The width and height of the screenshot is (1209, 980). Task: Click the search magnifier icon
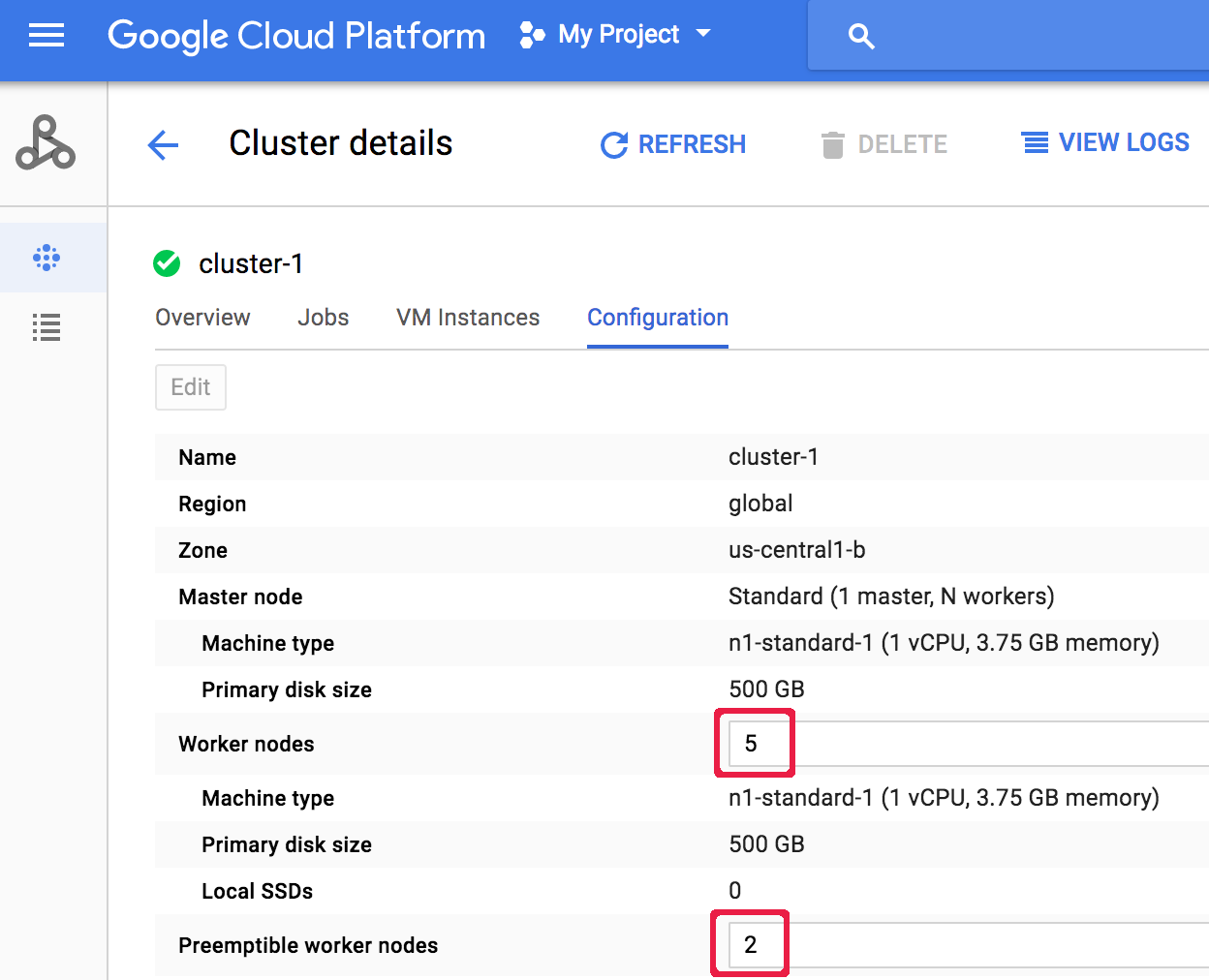(860, 37)
